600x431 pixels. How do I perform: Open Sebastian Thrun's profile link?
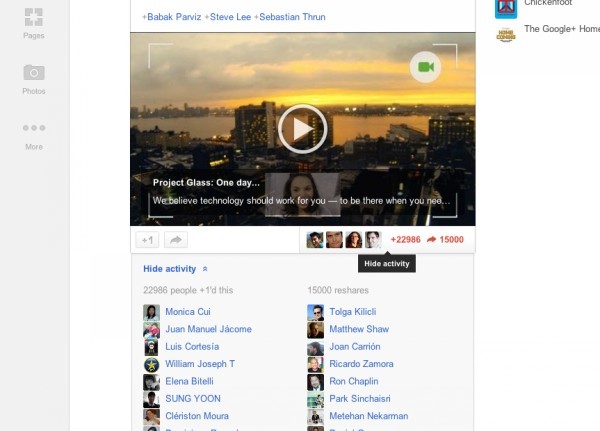coord(292,17)
